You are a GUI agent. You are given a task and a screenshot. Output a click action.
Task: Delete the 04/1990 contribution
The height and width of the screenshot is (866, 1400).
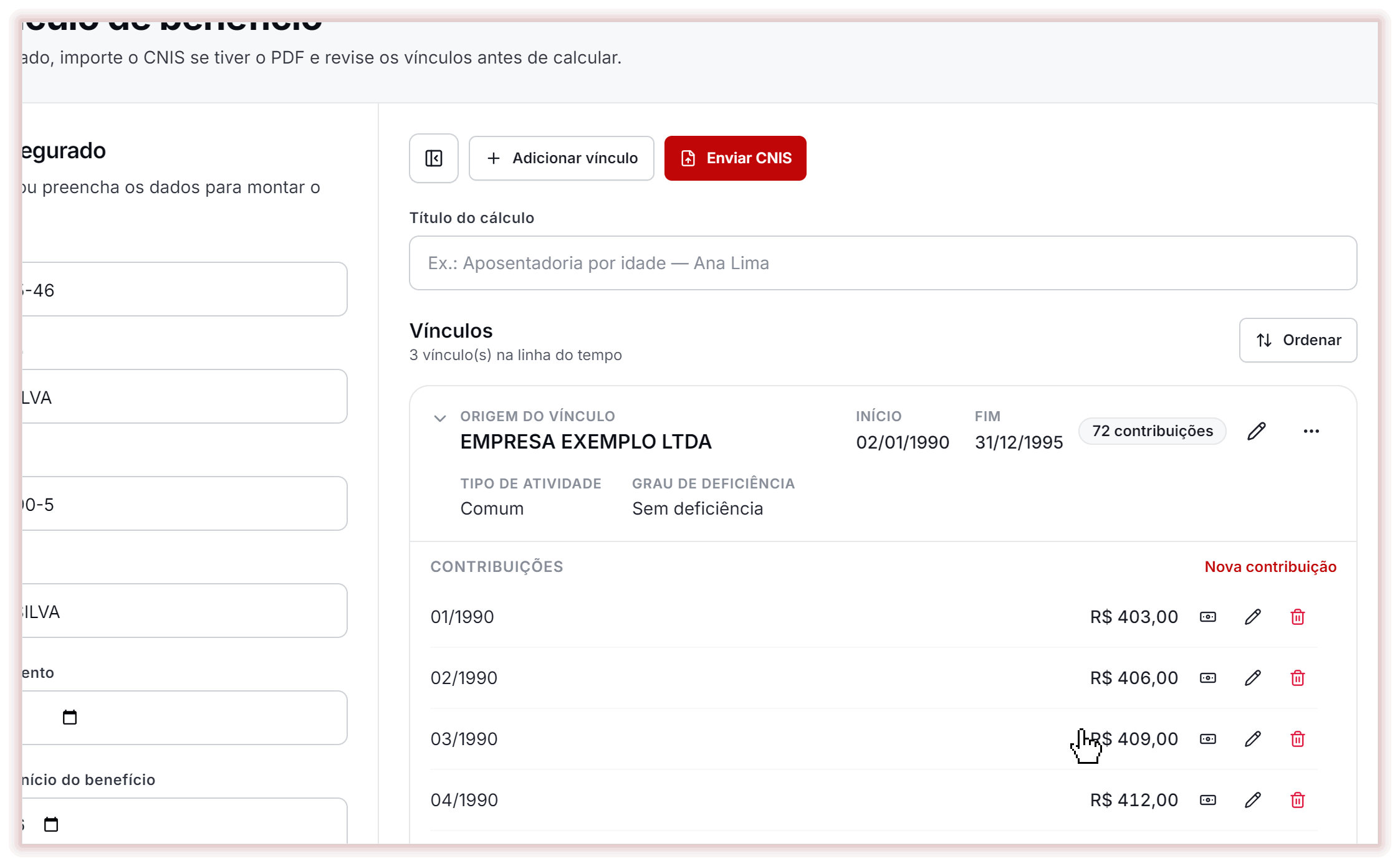pos(1298,800)
